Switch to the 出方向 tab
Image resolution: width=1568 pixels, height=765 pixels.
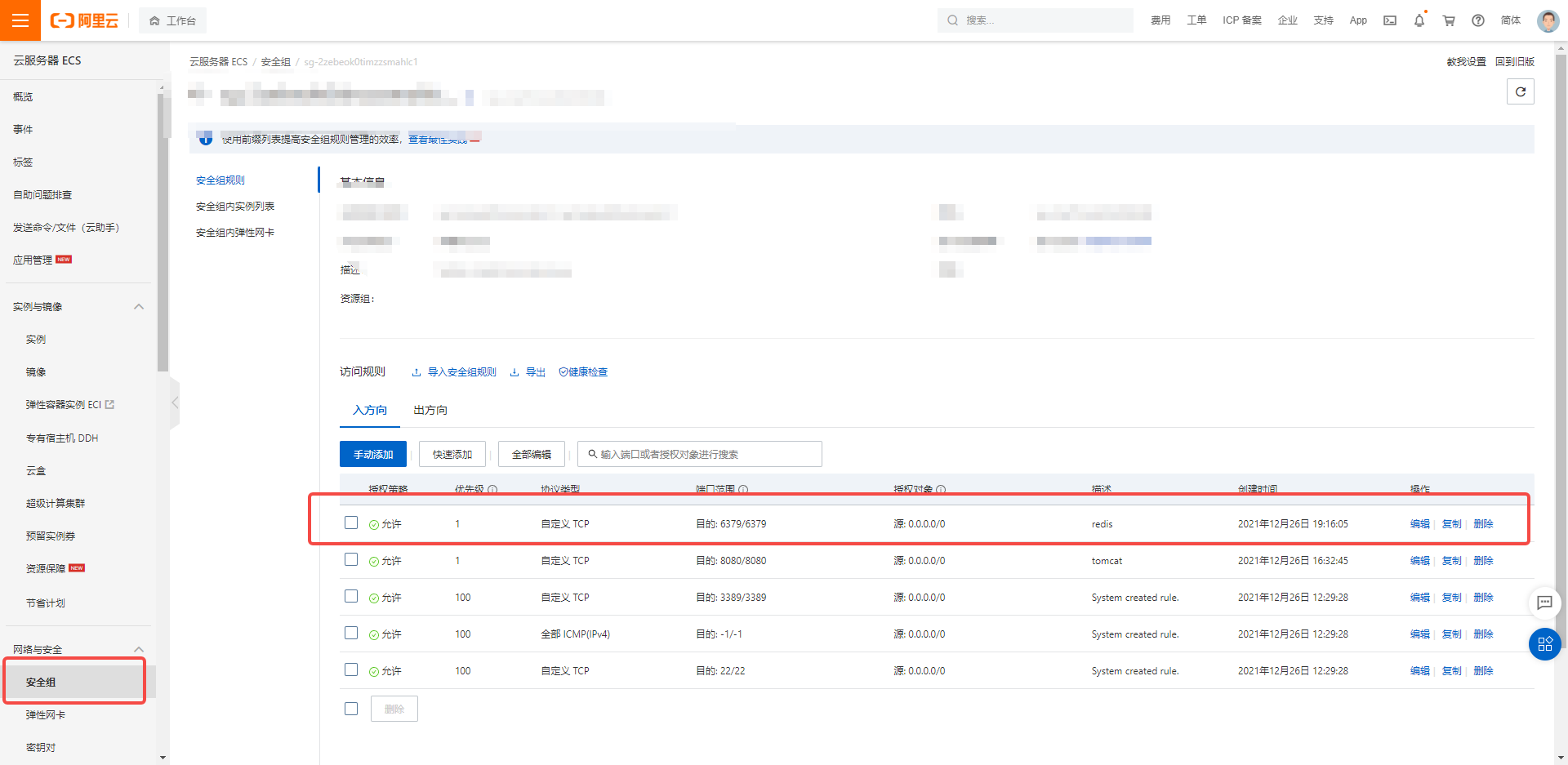[x=430, y=410]
